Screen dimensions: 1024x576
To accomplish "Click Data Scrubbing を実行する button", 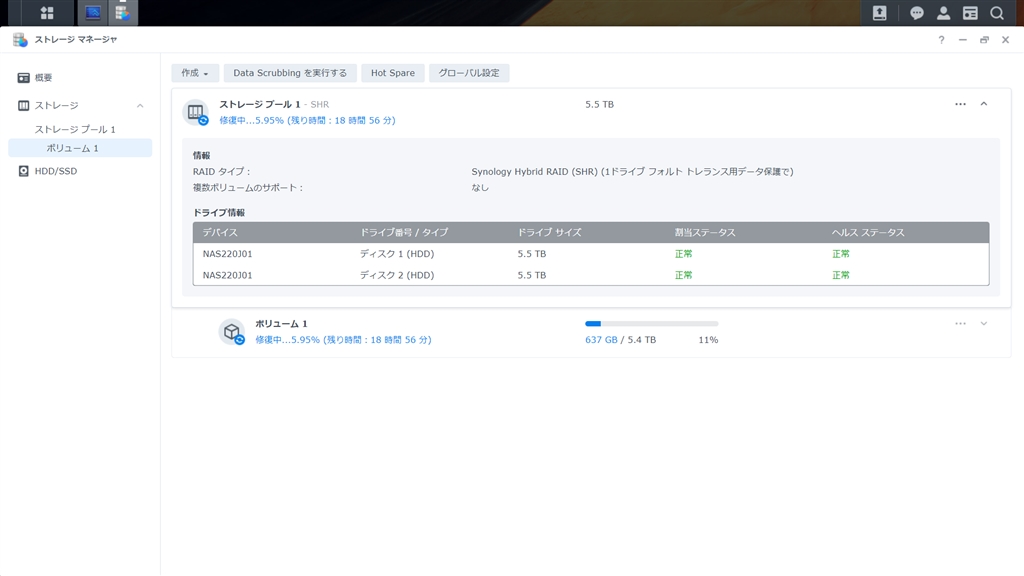I will [290, 73].
